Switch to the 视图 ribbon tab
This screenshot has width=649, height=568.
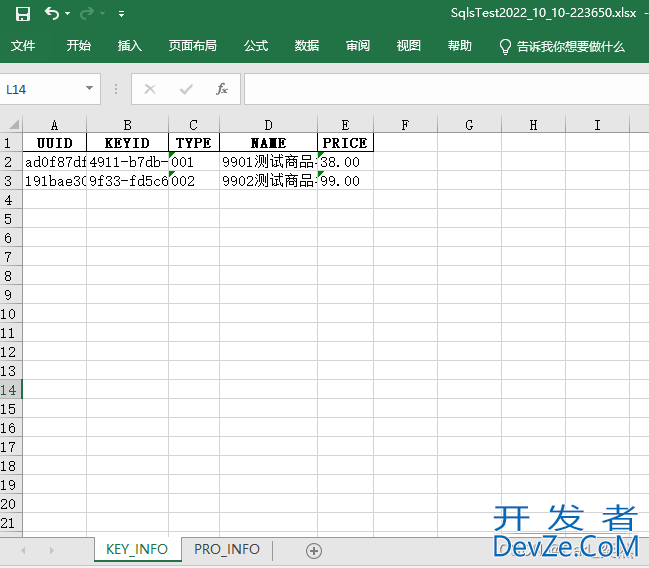pos(409,46)
